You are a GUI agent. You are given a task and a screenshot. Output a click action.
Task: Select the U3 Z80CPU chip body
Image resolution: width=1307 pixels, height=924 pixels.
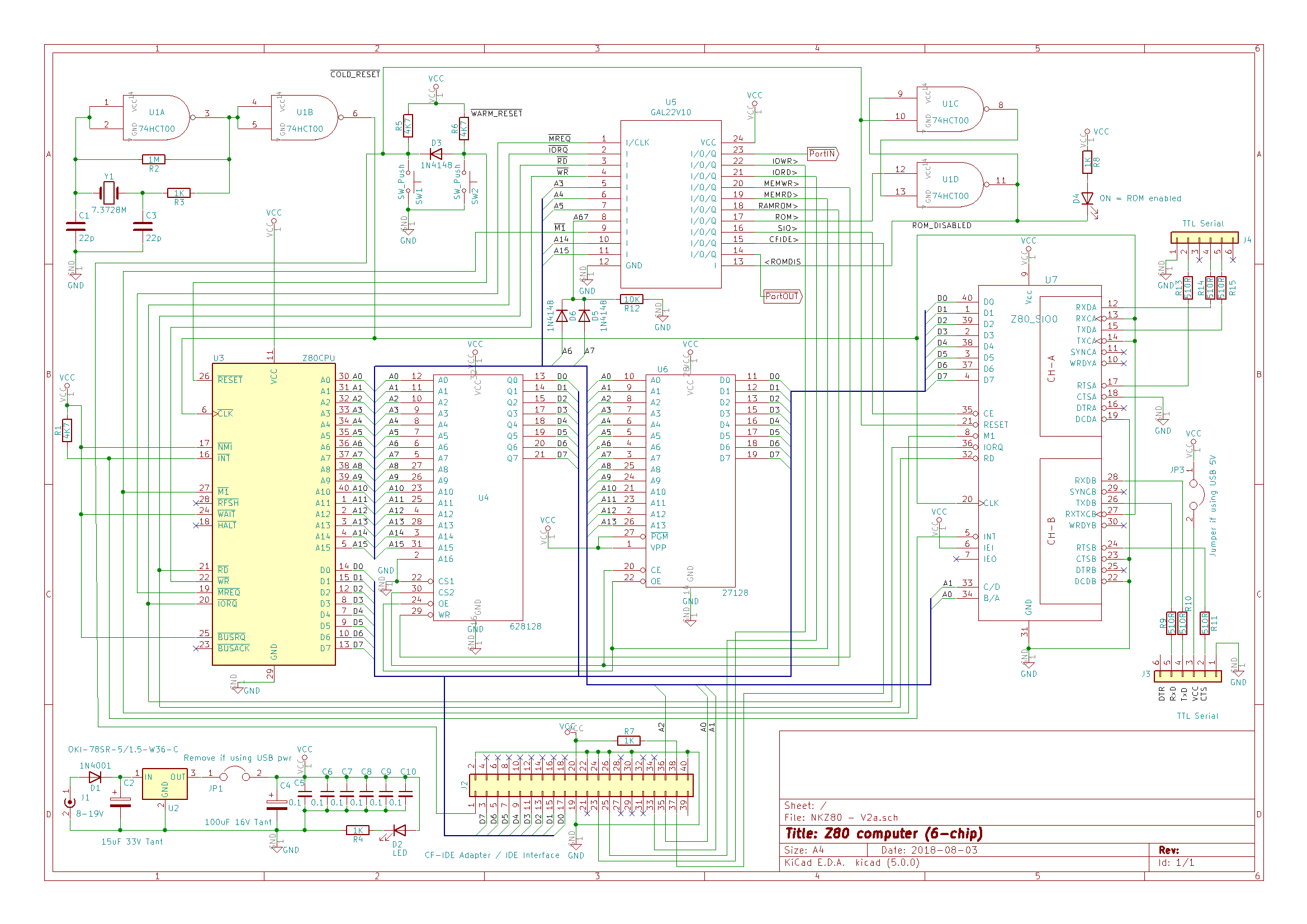[273, 514]
